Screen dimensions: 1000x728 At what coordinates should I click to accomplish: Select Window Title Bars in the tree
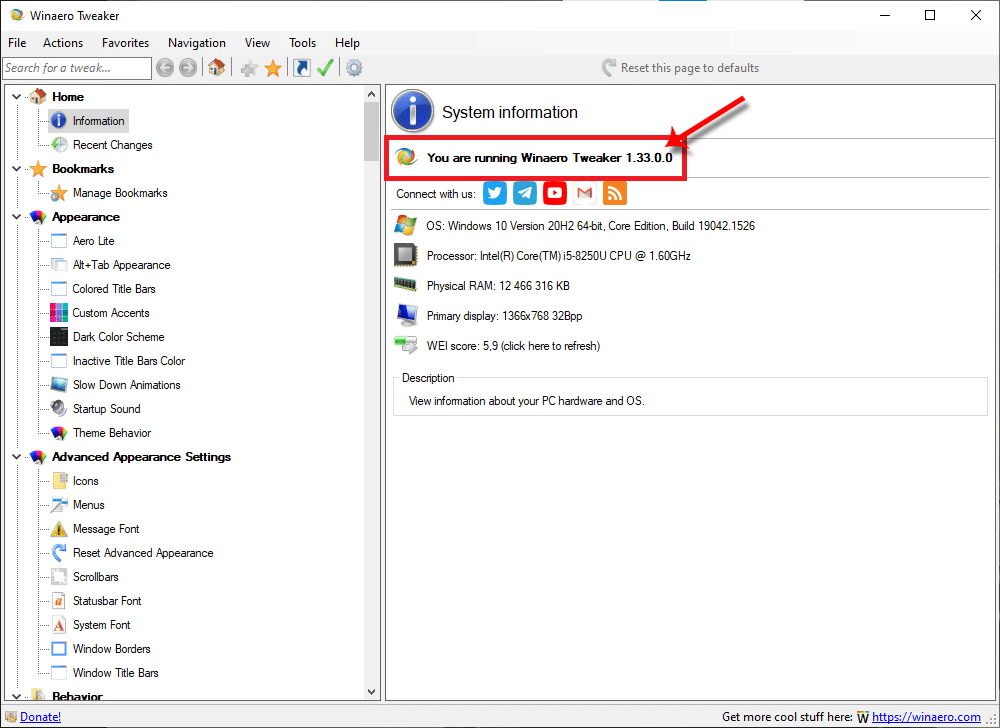pos(115,673)
